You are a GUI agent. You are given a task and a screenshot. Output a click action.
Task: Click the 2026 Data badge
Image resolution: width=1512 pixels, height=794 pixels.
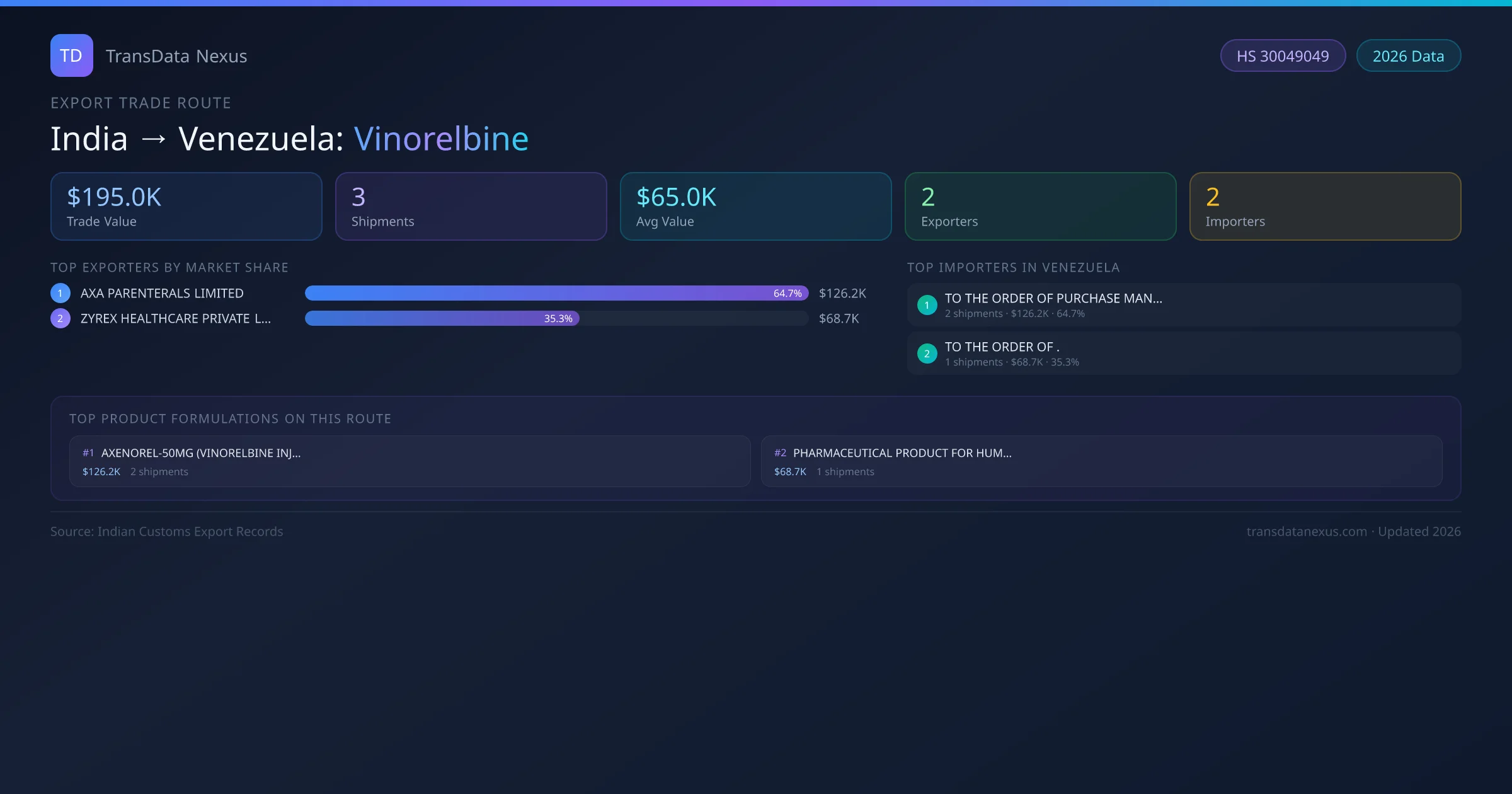click(x=1408, y=56)
